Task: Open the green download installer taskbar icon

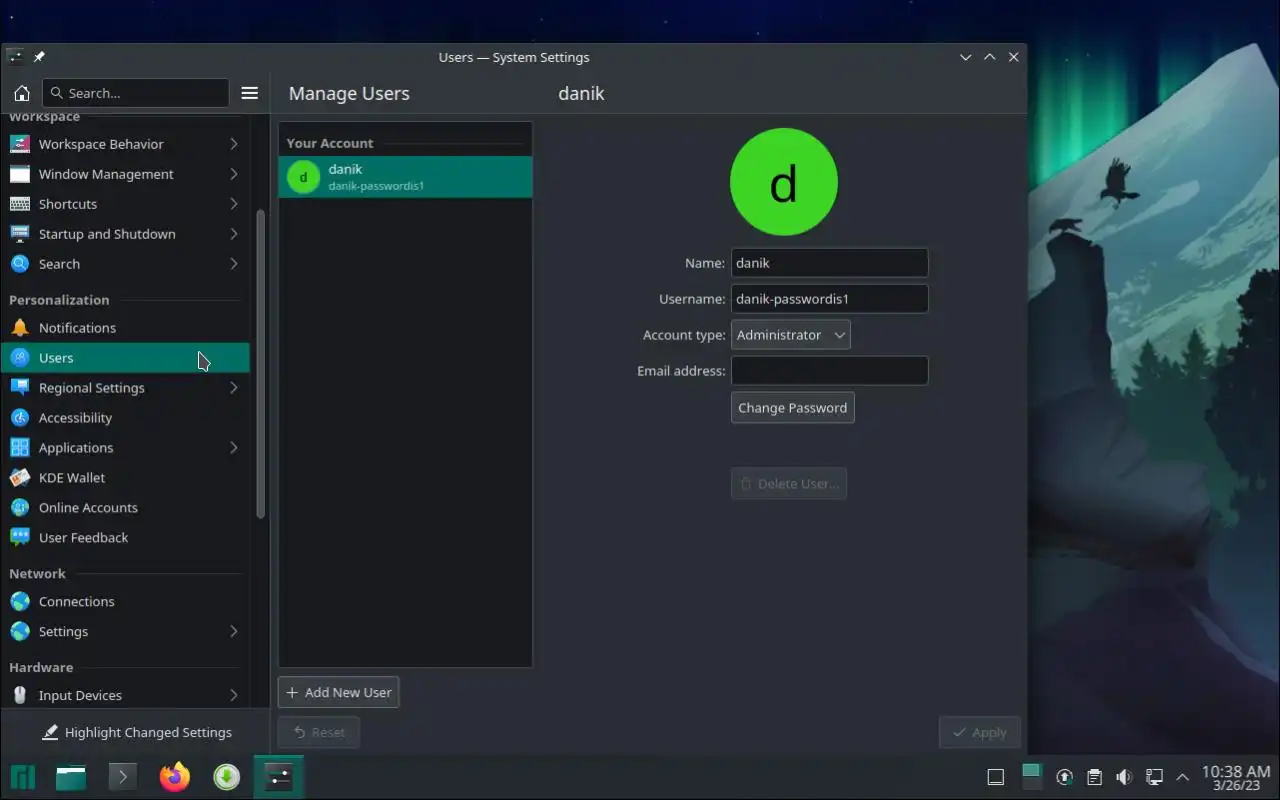Action: tap(227, 777)
